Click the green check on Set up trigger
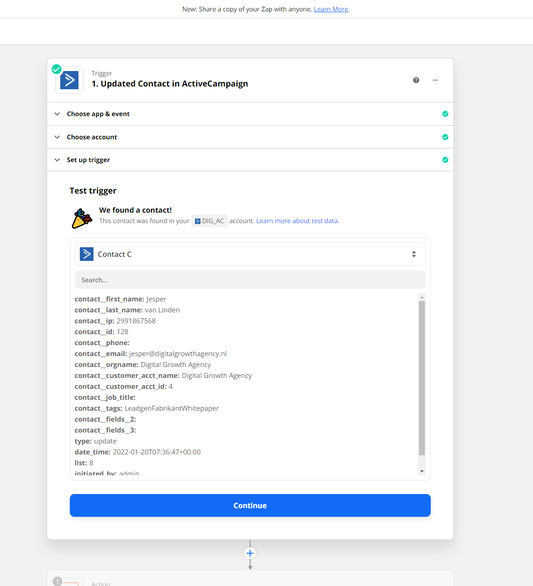Image resolution: width=533 pixels, height=586 pixels. click(x=445, y=160)
